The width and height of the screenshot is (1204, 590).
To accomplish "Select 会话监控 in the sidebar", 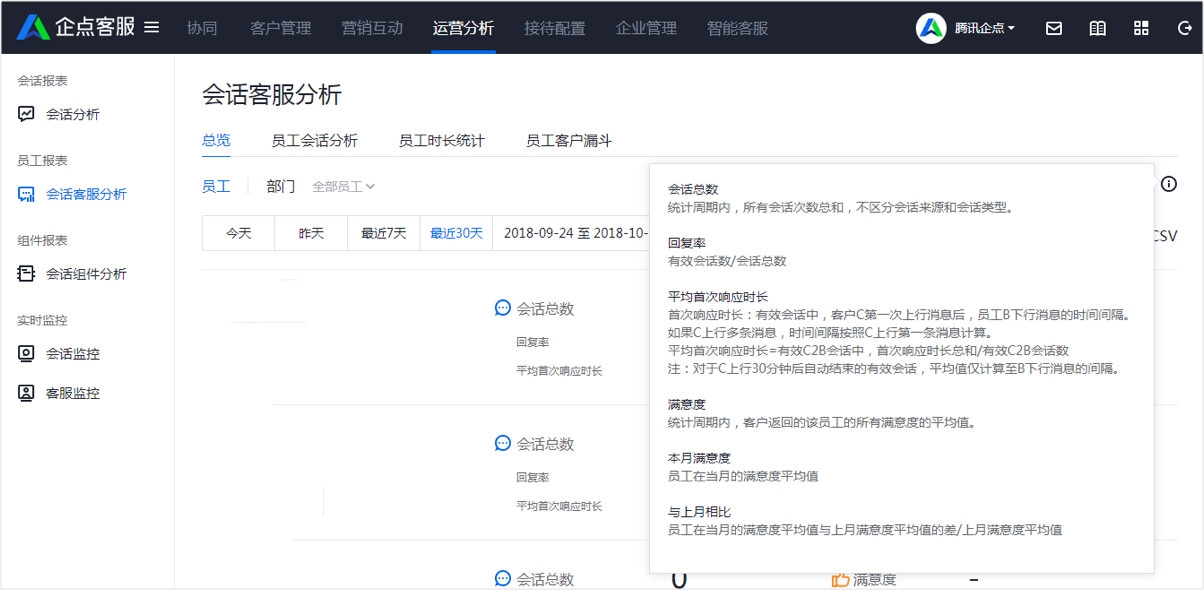I will click(x=72, y=354).
